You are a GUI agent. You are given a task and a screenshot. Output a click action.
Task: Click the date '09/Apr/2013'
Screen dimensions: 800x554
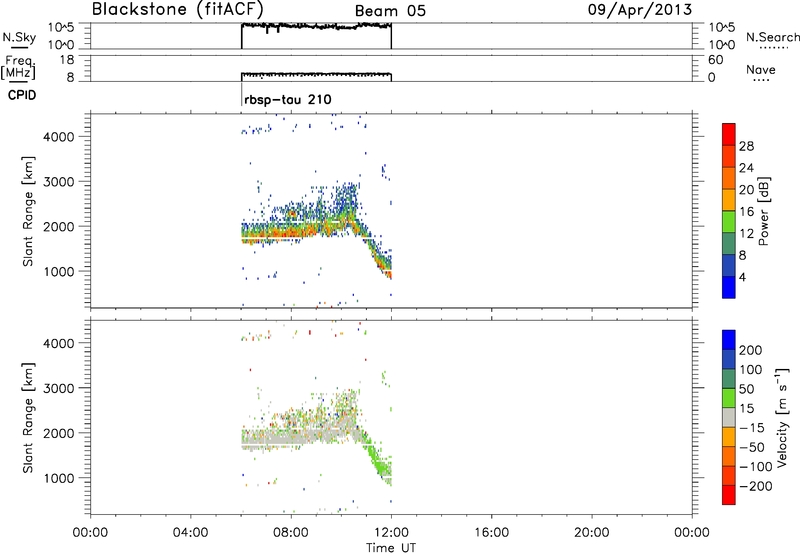coord(640,10)
